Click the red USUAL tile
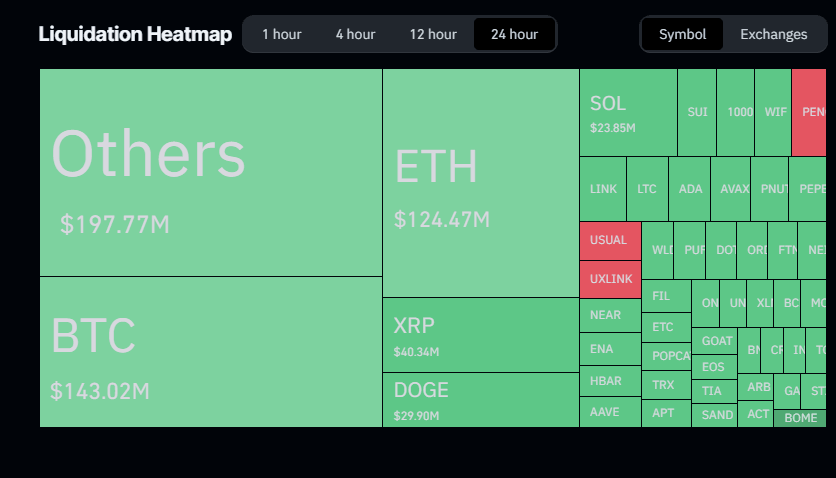The height and width of the screenshot is (478, 836). 609,241
